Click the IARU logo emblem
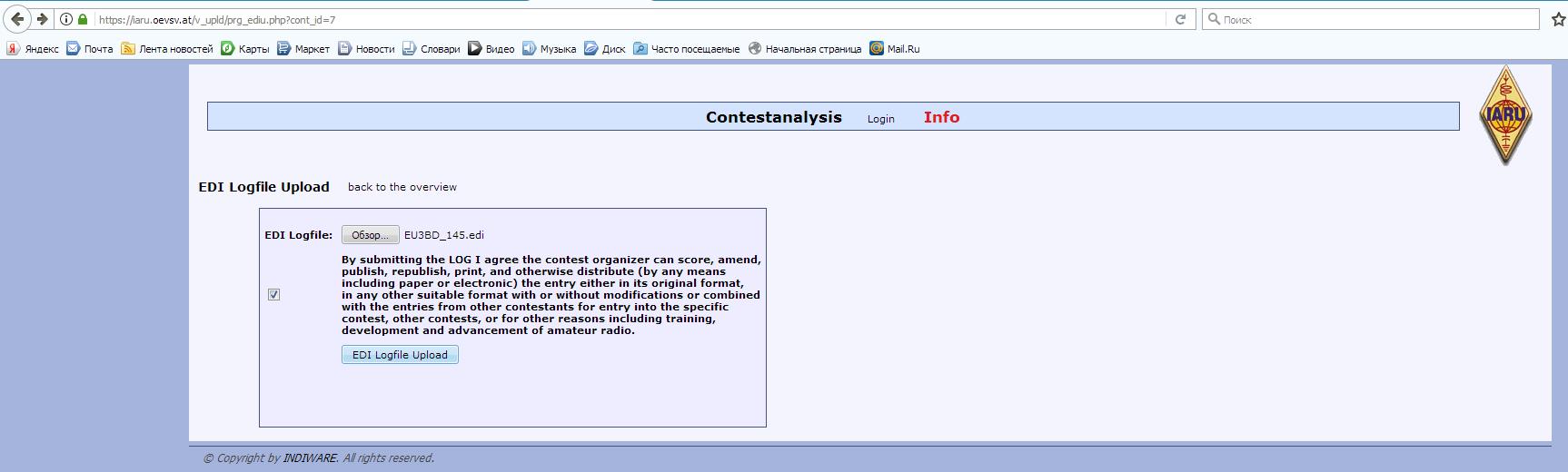The image size is (1568, 472). 1505,115
